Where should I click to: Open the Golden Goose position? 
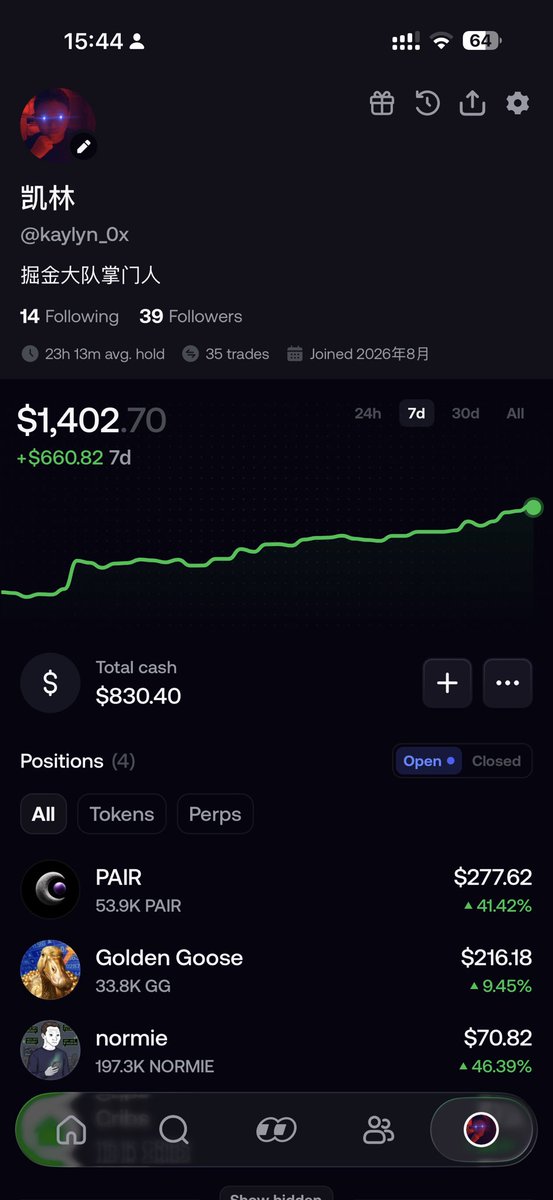coord(276,969)
